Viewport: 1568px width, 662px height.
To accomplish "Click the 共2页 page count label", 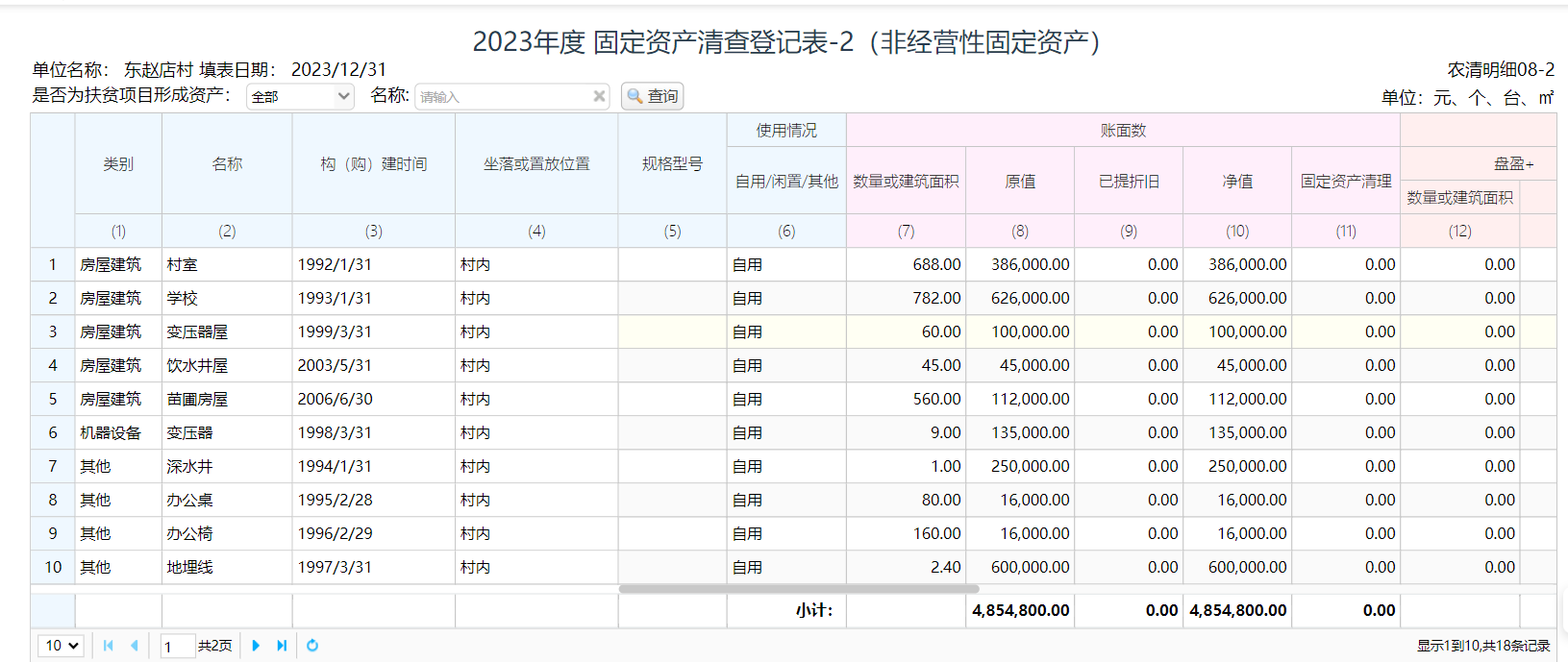I will (x=215, y=646).
